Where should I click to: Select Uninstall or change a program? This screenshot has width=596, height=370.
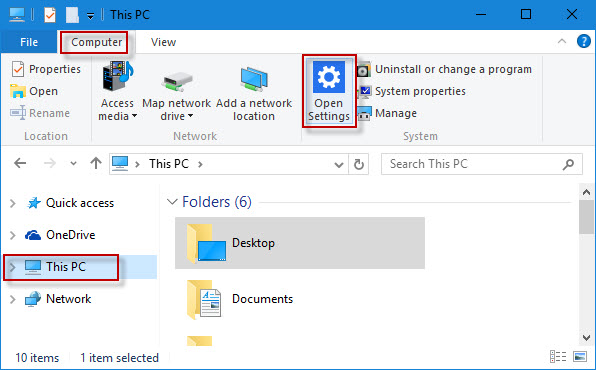pyautogui.click(x=444, y=69)
